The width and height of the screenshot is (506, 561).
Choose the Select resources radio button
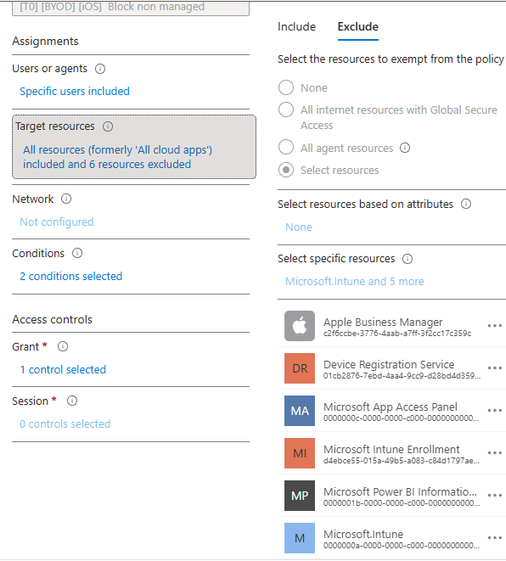(x=286, y=170)
